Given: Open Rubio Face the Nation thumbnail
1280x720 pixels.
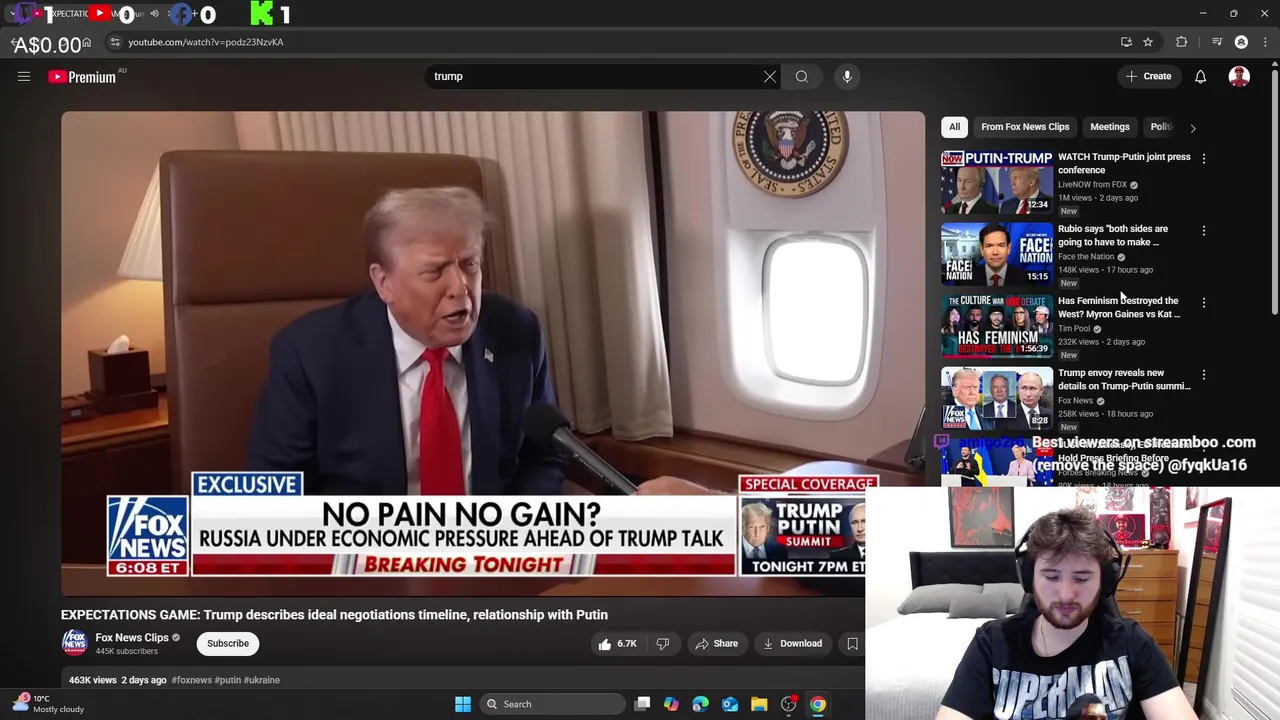Looking at the screenshot, I should [x=996, y=254].
